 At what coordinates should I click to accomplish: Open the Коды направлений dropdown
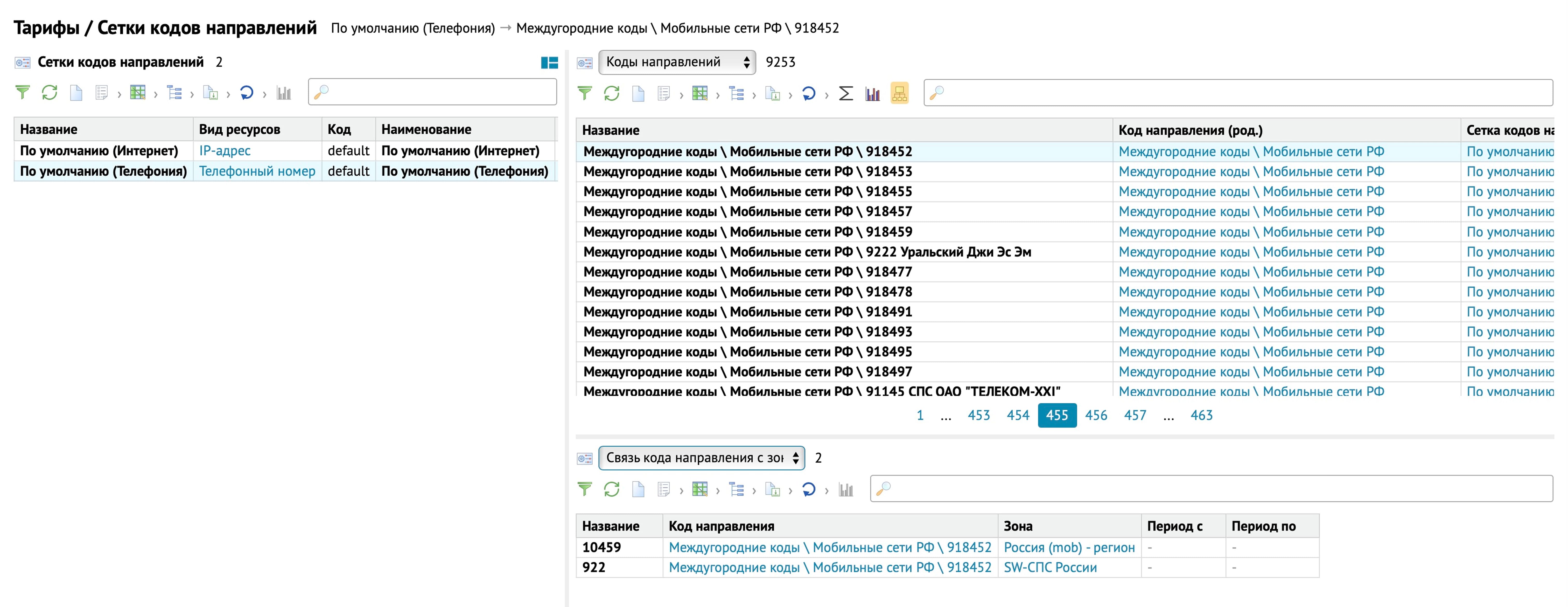677,62
